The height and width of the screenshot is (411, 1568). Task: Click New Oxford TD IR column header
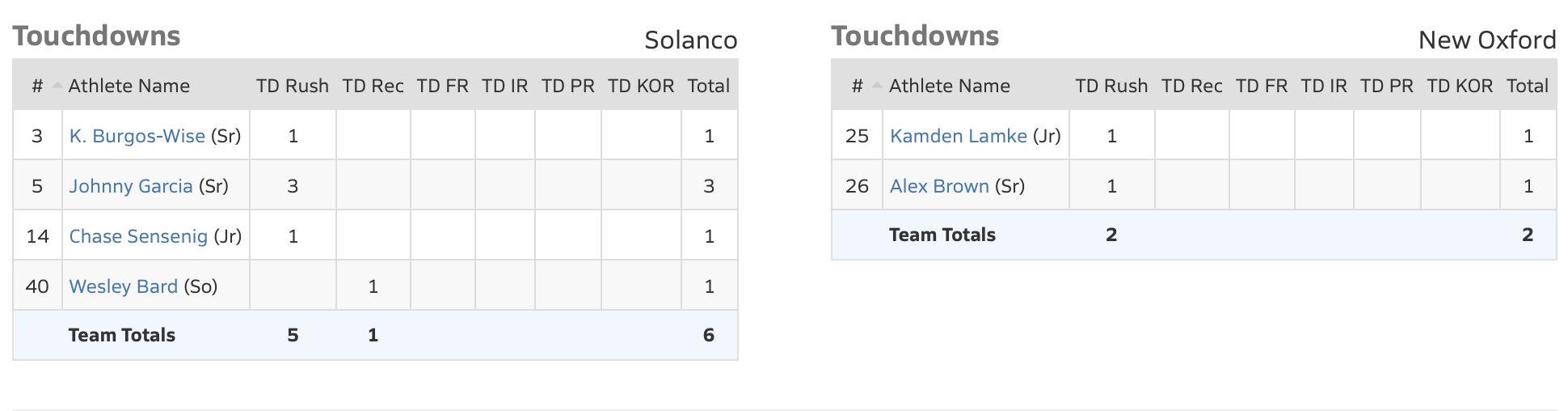pos(1323,86)
